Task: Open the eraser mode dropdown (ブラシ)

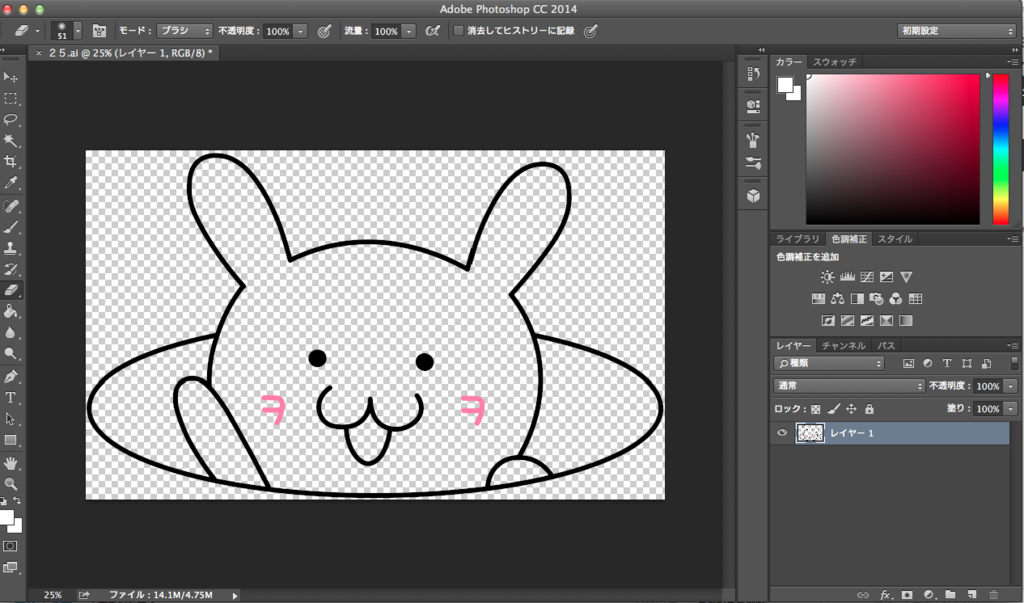Action: [185, 31]
